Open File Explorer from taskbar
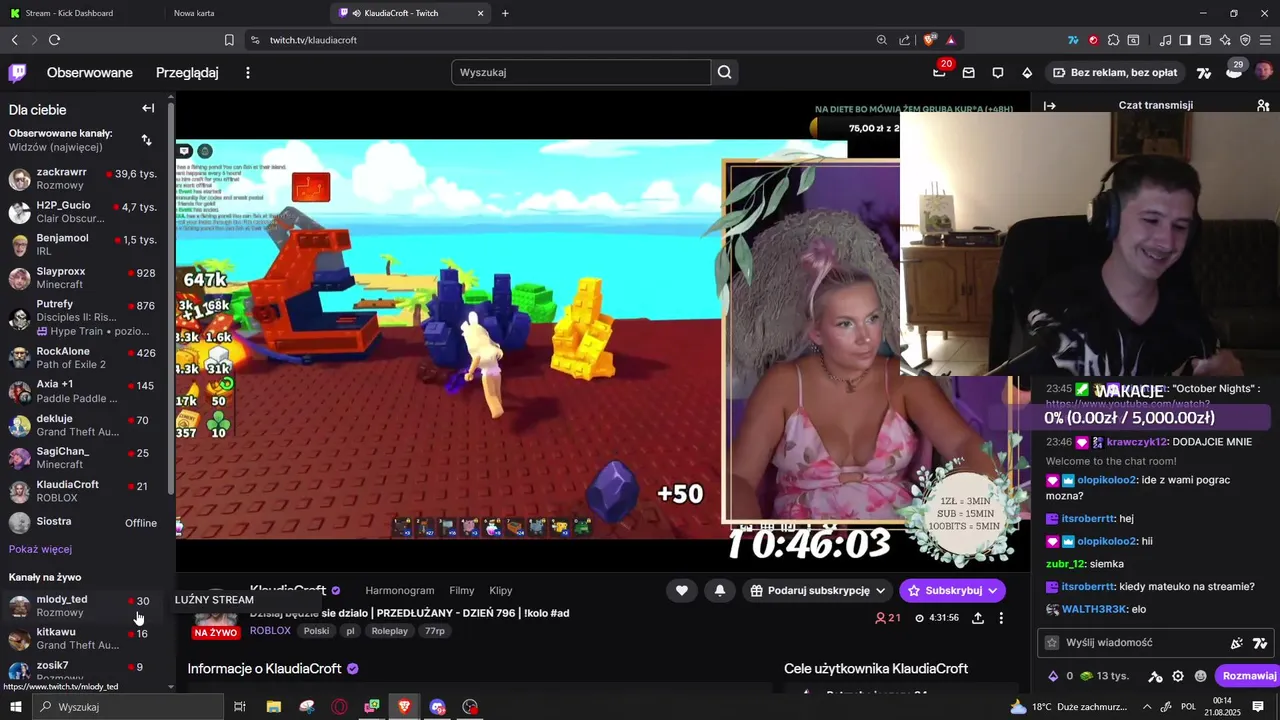Image resolution: width=1280 pixels, height=720 pixels. coord(274,707)
